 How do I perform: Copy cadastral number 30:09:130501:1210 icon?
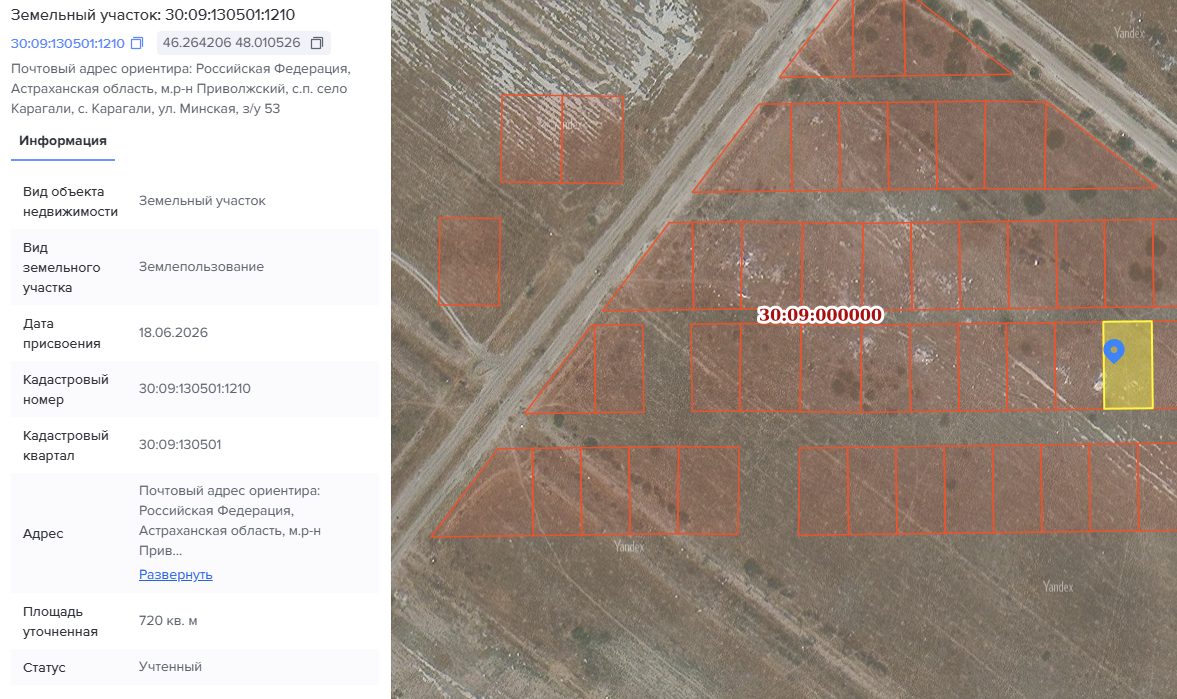pyautogui.click(x=137, y=44)
